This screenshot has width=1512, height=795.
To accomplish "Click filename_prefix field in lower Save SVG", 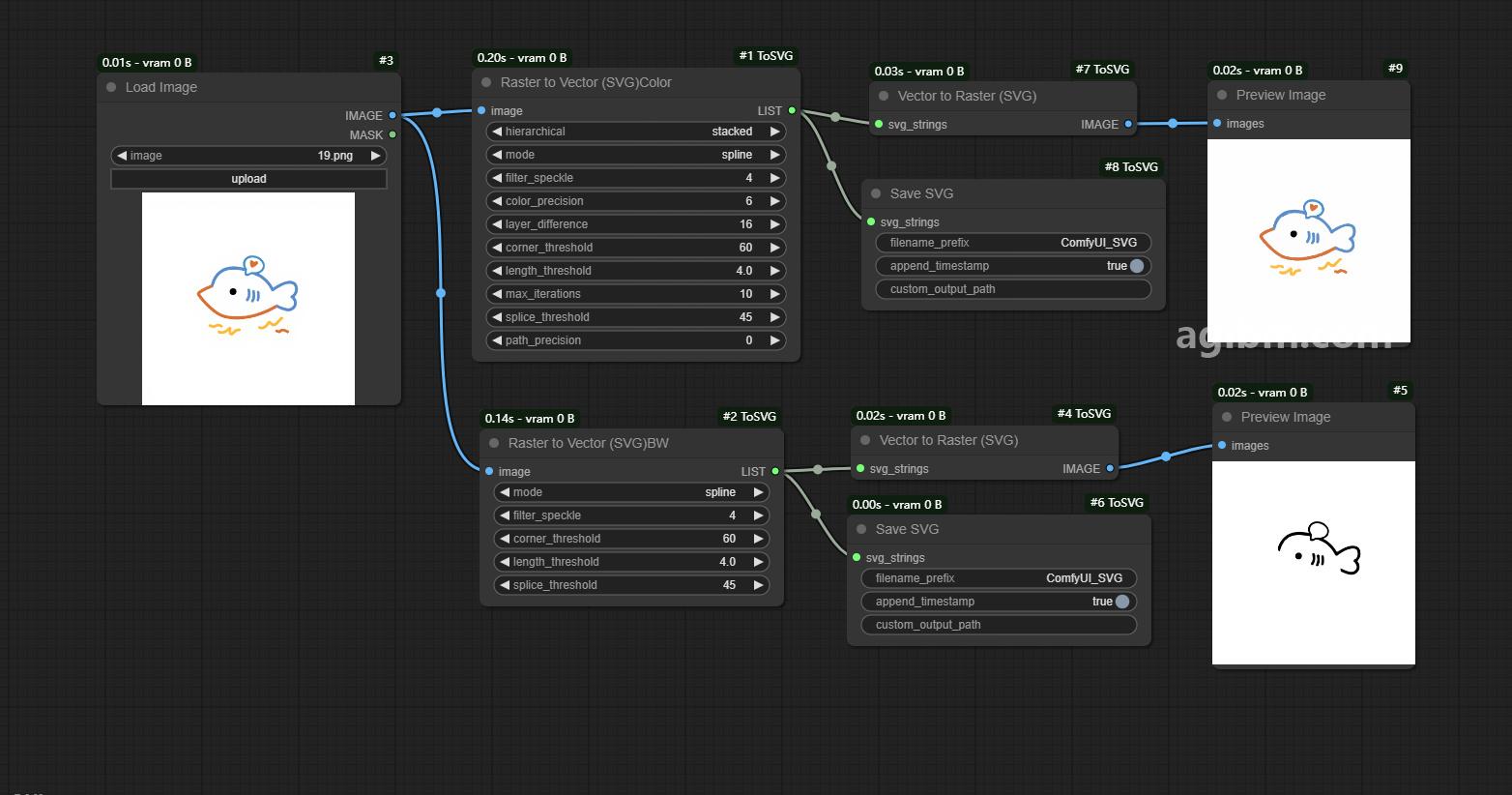I will [999, 578].
